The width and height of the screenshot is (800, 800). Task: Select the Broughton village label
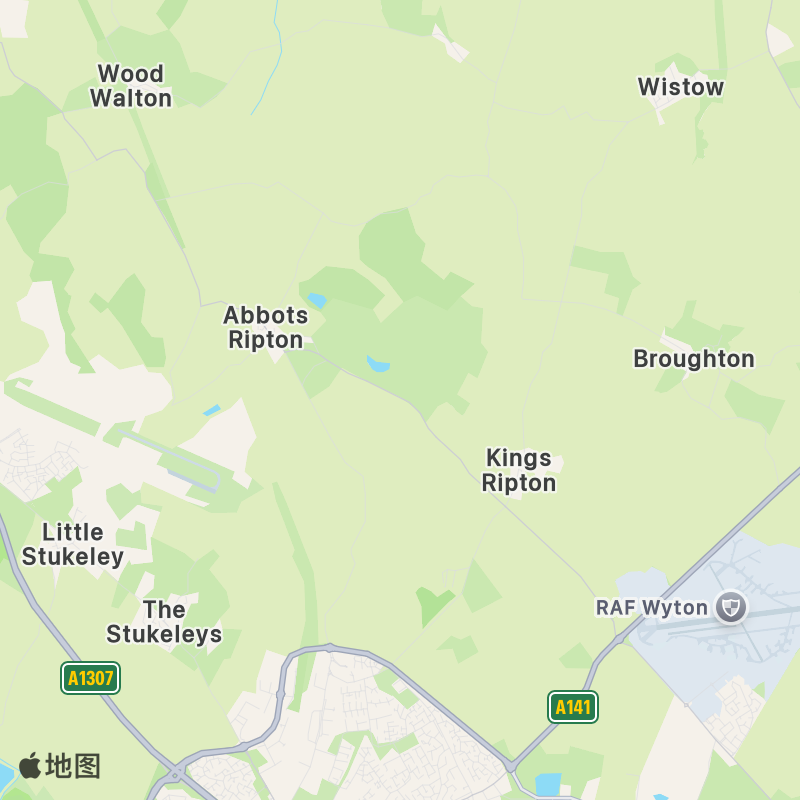tap(694, 359)
